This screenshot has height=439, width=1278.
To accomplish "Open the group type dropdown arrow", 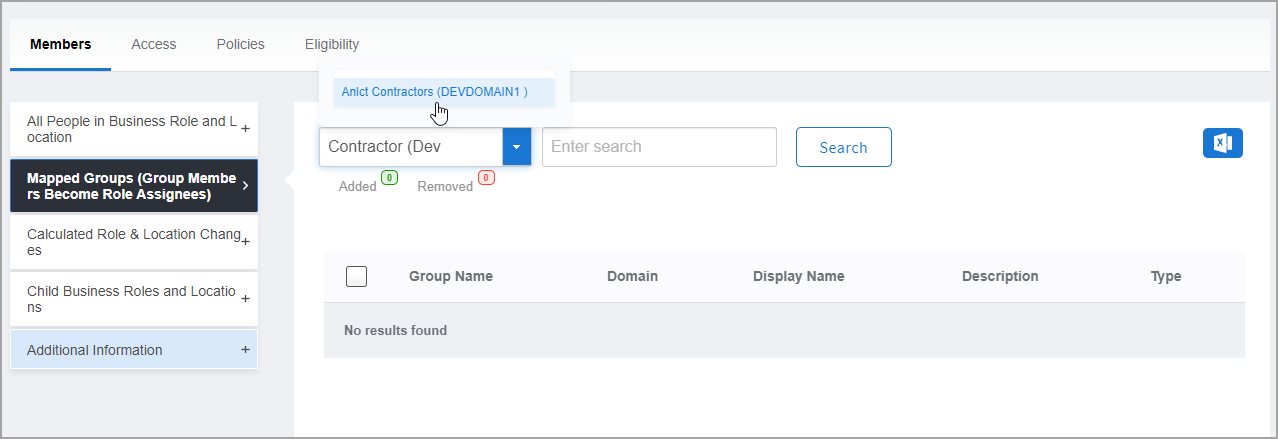I will [517, 147].
